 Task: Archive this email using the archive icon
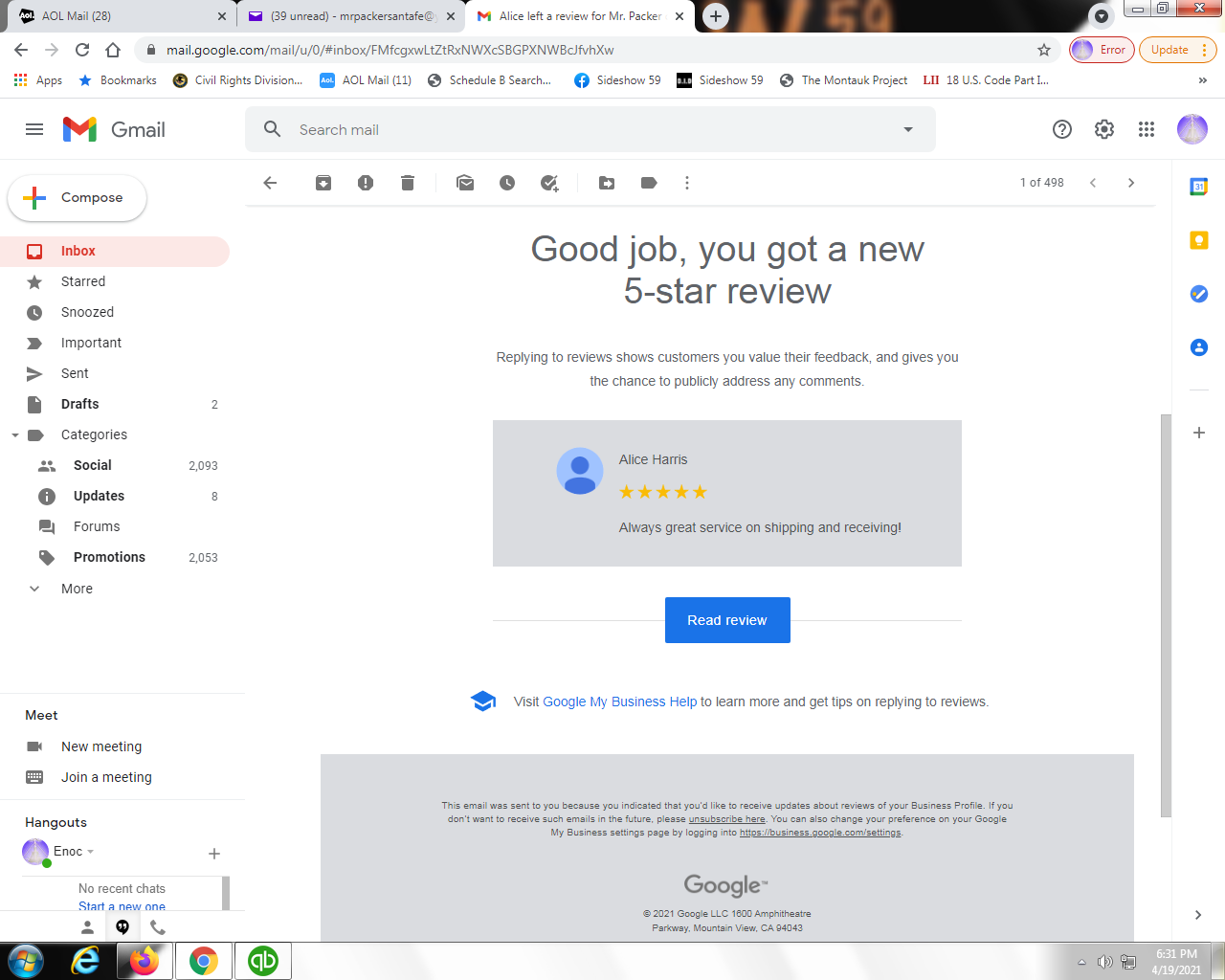(x=323, y=183)
